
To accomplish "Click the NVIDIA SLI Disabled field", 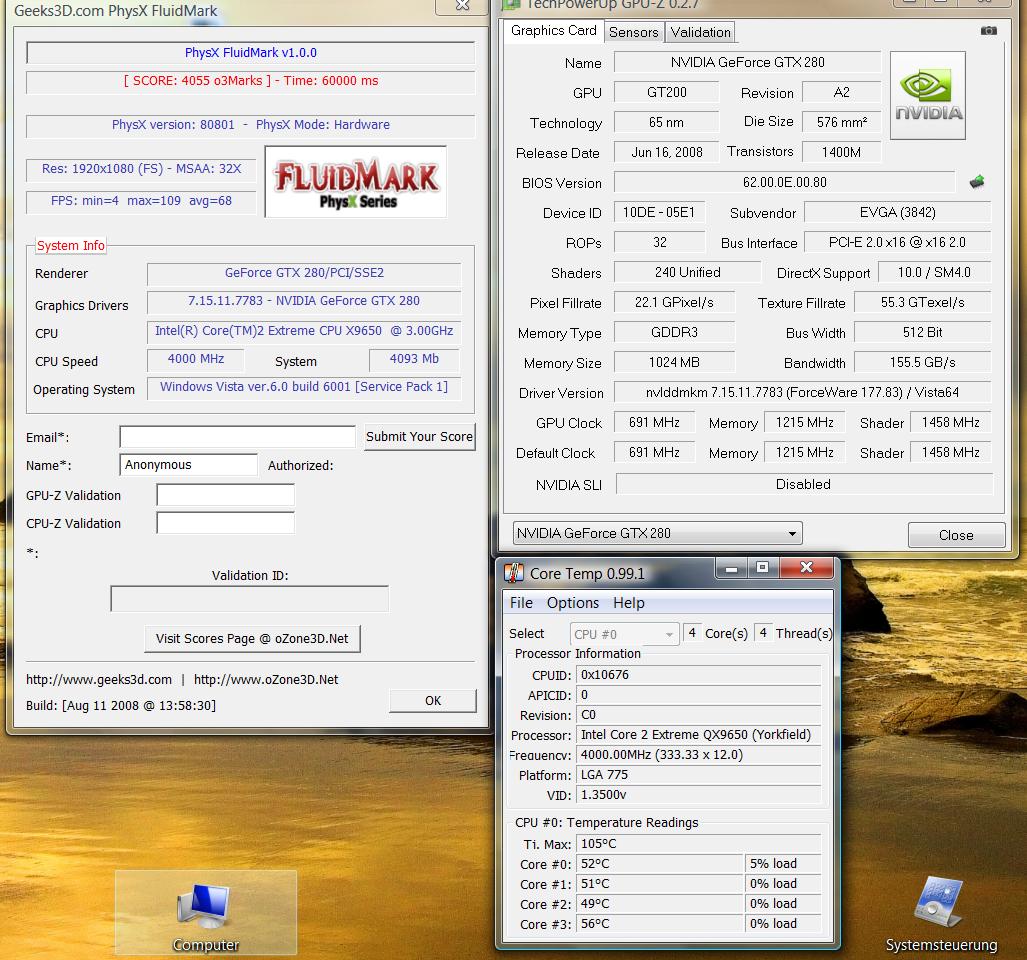I will pos(804,484).
